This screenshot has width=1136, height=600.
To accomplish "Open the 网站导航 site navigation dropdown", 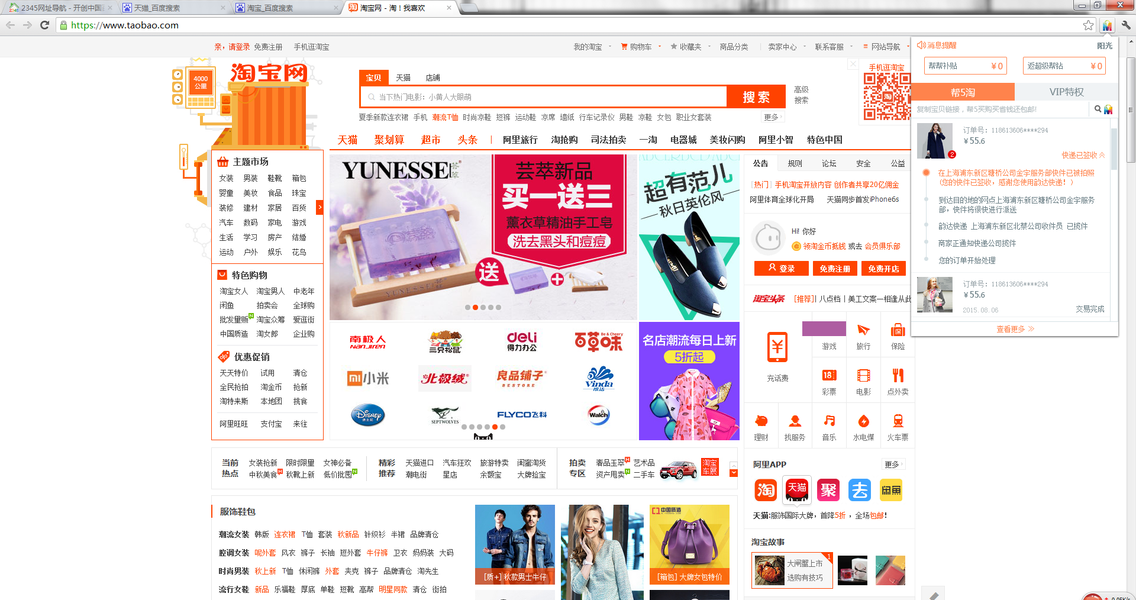I will [x=885, y=46].
